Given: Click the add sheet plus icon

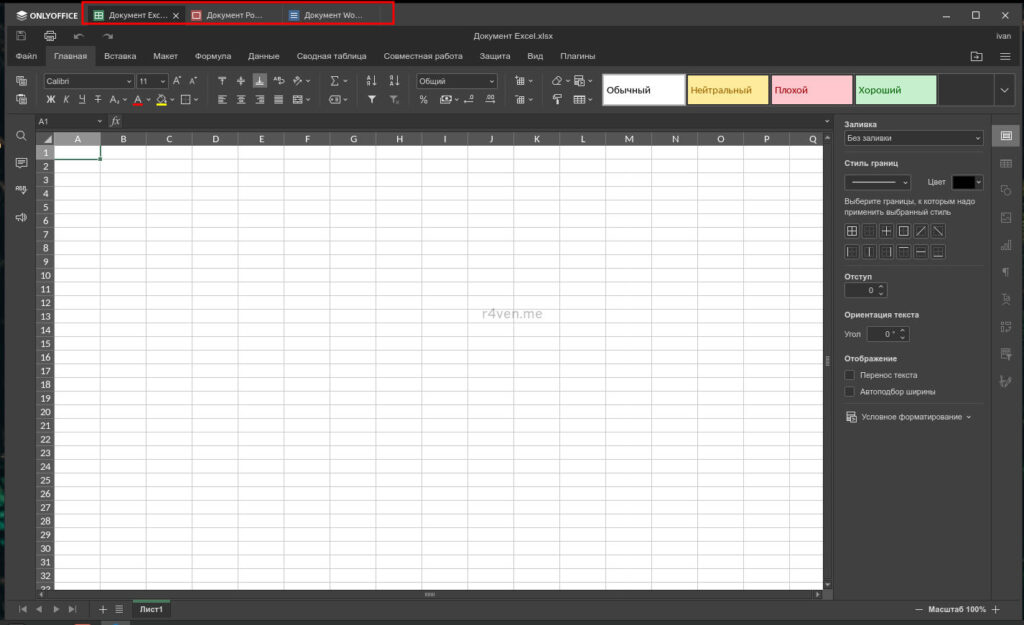Looking at the screenshot, I should point(102,609).
